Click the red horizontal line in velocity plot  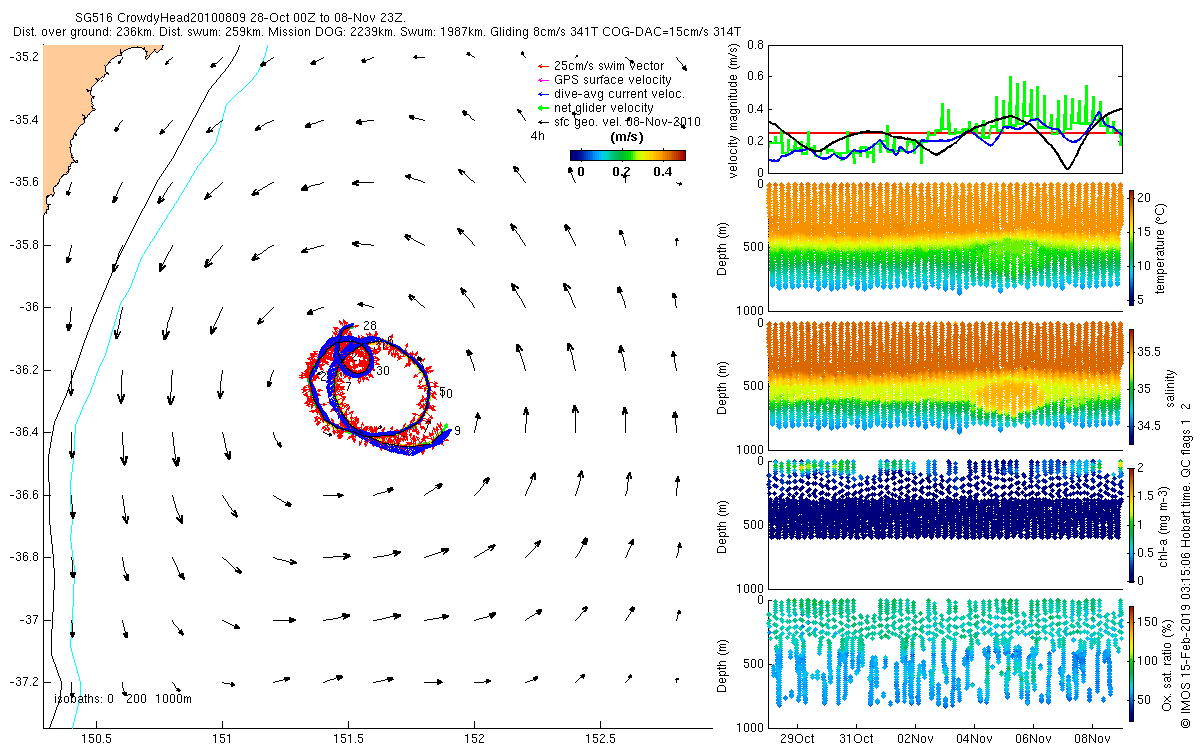(x=945, y=132)
